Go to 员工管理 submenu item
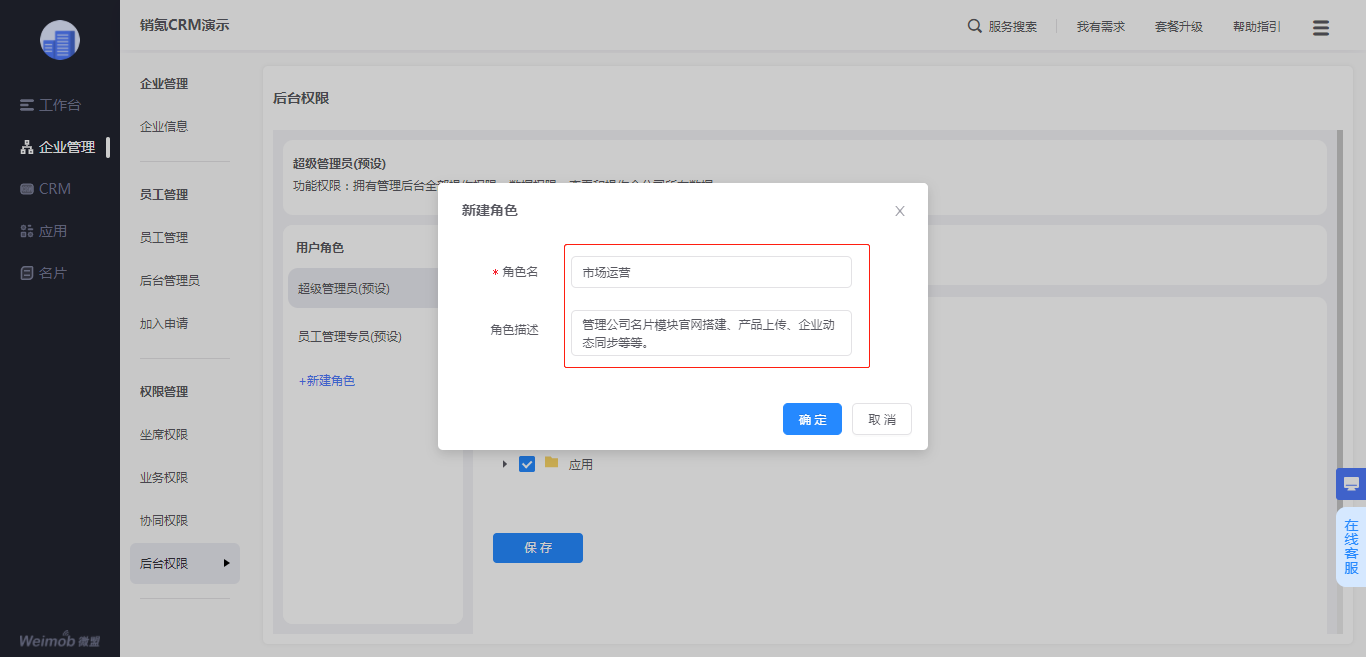1366x657 pixels. [164, 238]
